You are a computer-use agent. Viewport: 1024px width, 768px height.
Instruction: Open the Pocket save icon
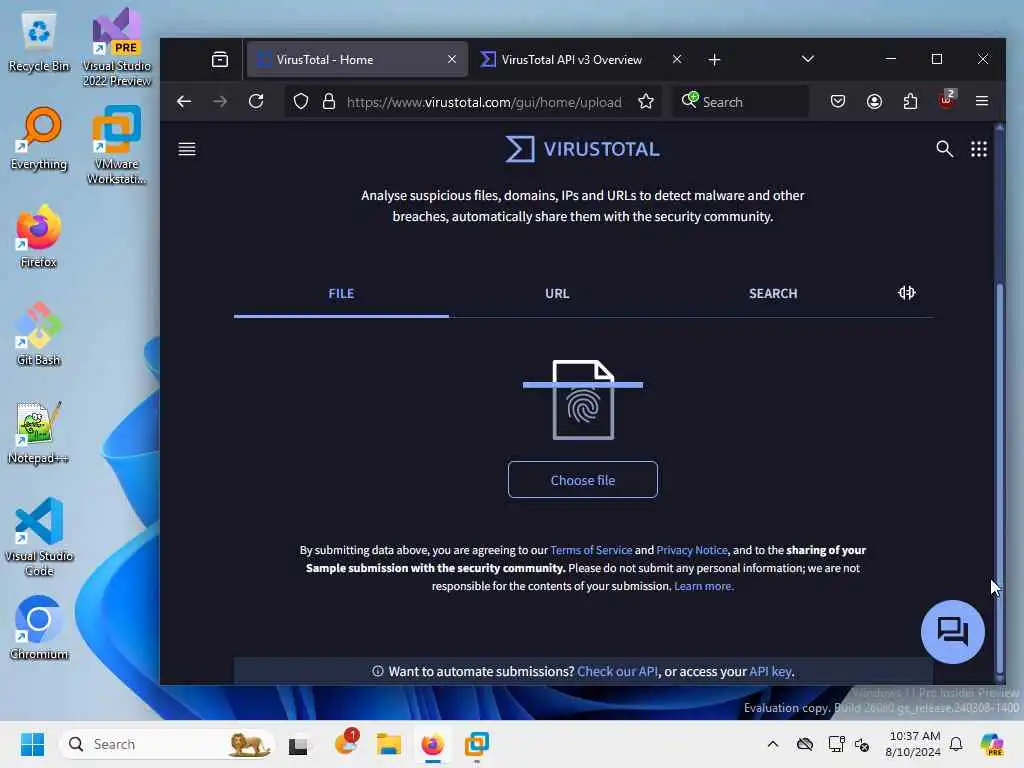click(838, 101)
